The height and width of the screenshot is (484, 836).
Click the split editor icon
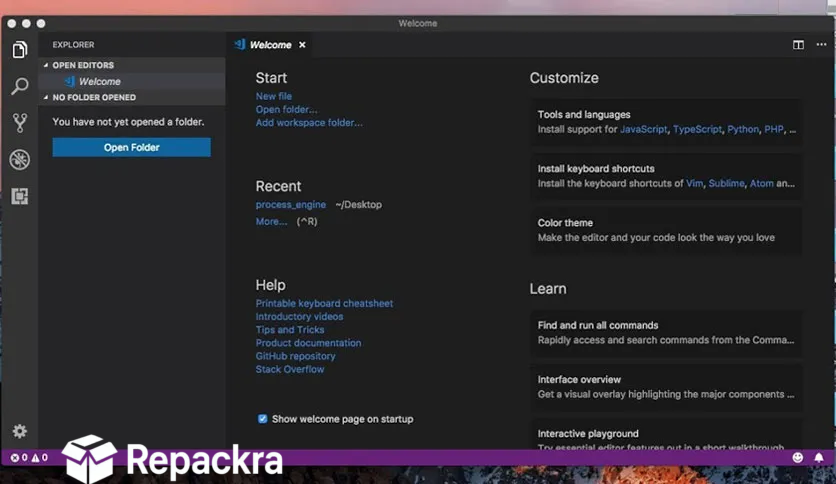[x=798, y=45]
